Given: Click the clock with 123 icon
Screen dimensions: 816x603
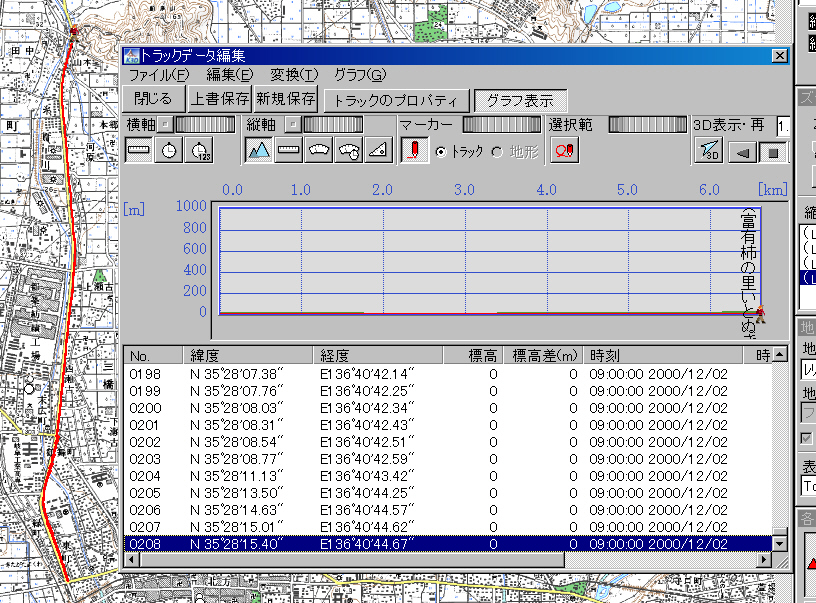Looking at the screenshot, I should [x=201, y=150].
